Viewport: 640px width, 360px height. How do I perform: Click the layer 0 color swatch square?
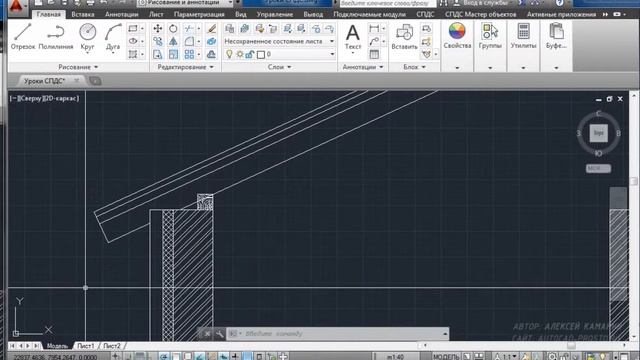click(x=261, y=54)
